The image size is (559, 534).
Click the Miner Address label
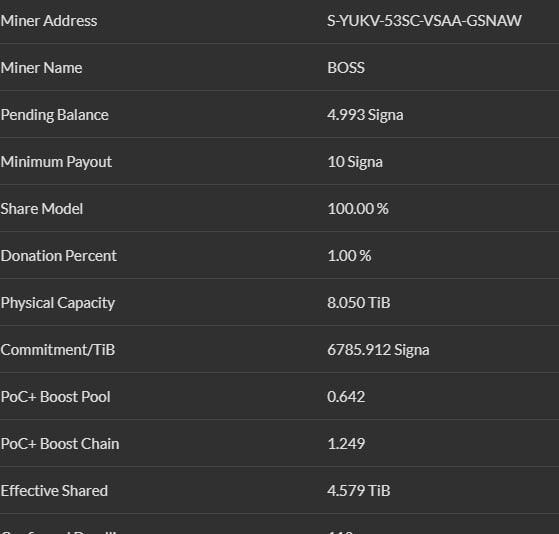[49, 21]
